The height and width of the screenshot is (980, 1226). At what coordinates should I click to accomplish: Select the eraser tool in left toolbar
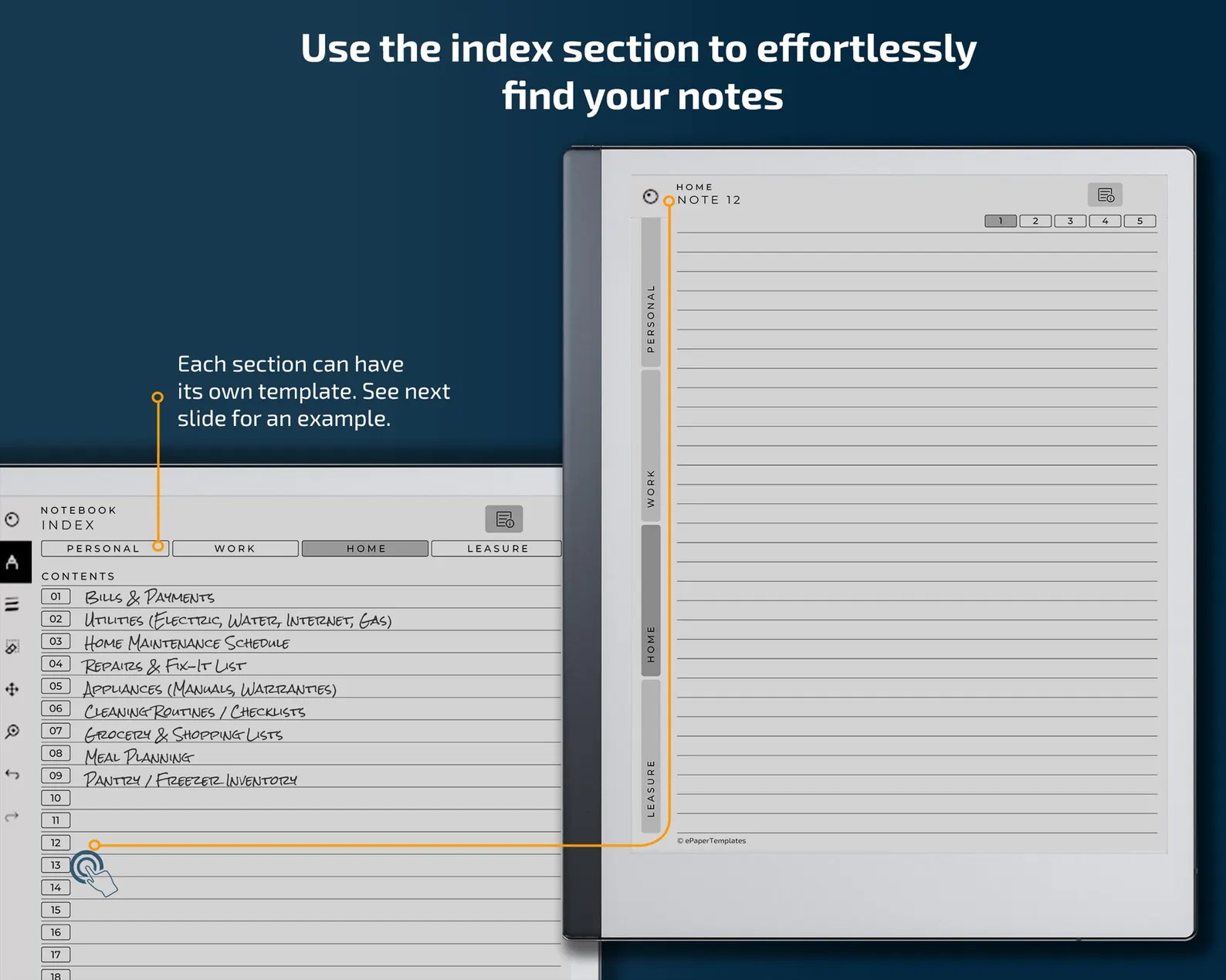point(12,647)
